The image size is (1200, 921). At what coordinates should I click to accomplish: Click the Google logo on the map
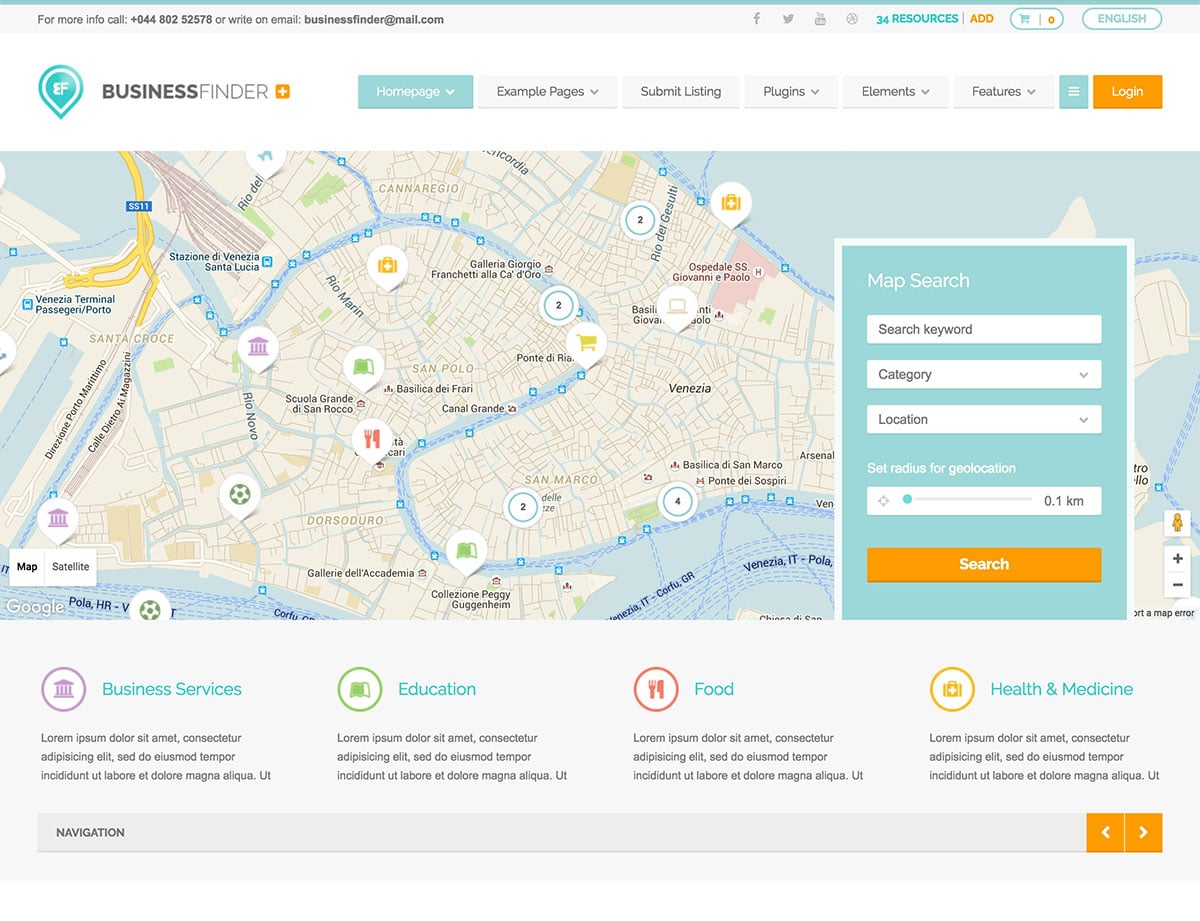click(x=34, y=607)
